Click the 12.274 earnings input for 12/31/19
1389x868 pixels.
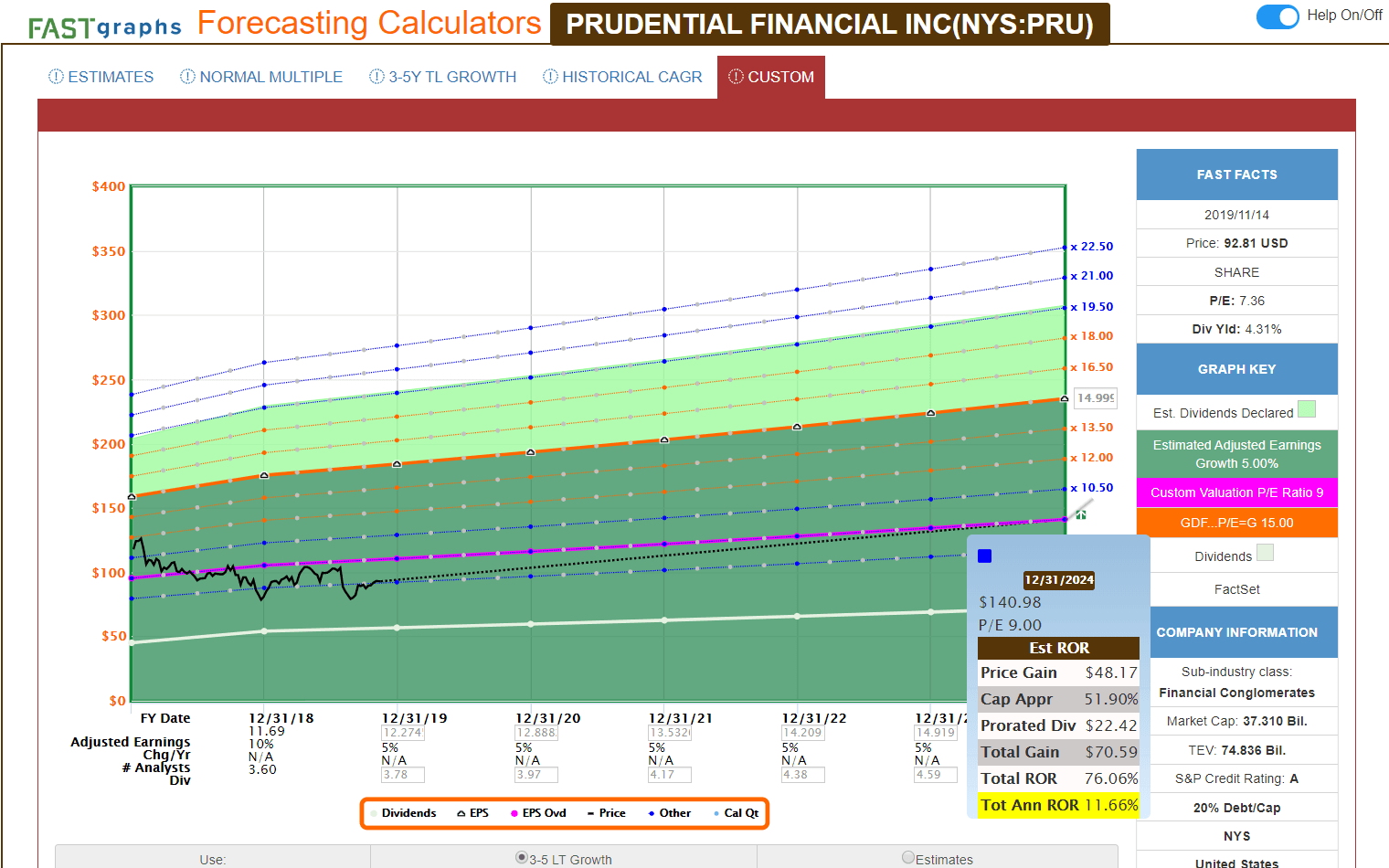[403, 733]
